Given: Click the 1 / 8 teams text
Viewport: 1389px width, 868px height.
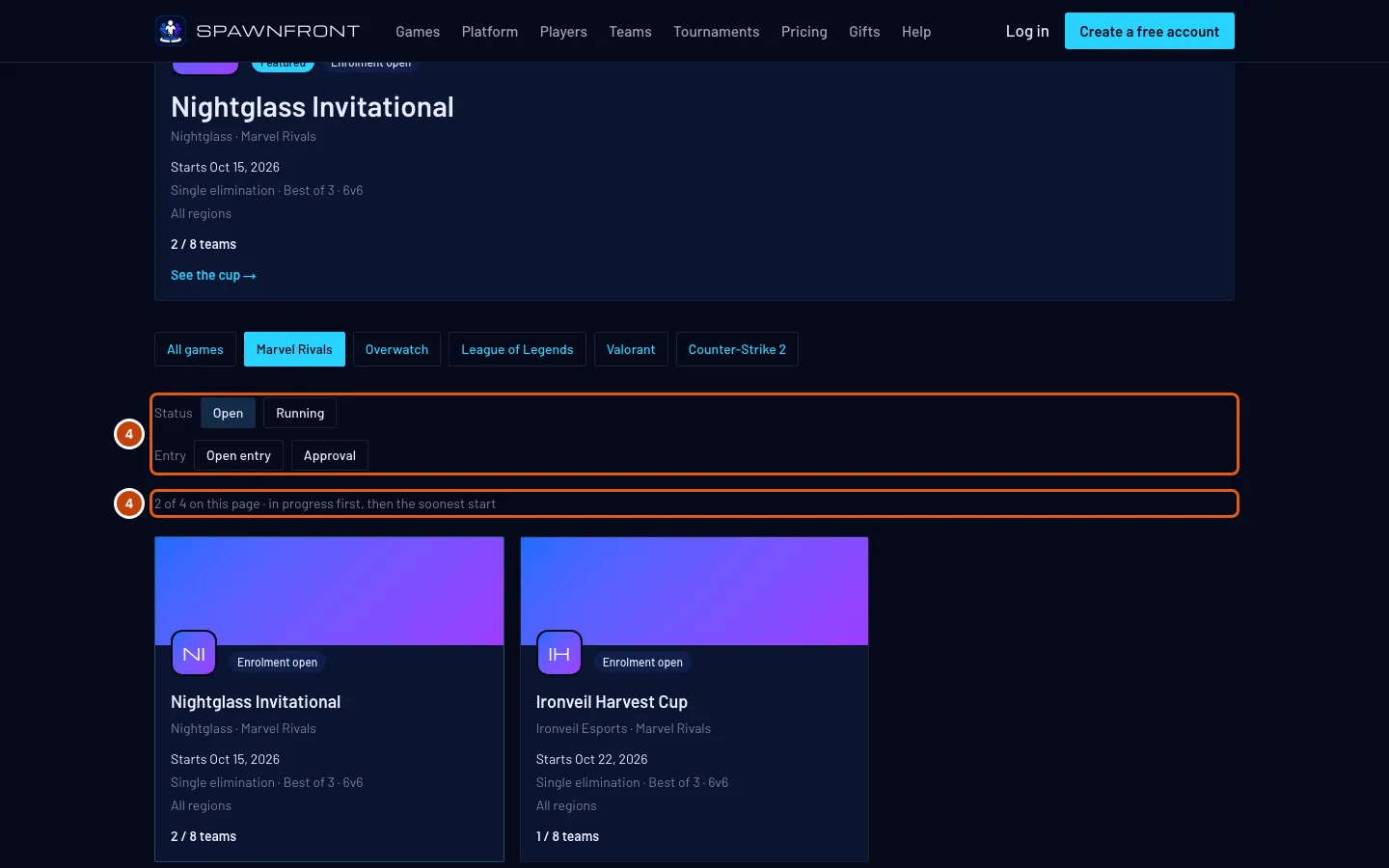Looking at the screenshot, I should (567, 836).
